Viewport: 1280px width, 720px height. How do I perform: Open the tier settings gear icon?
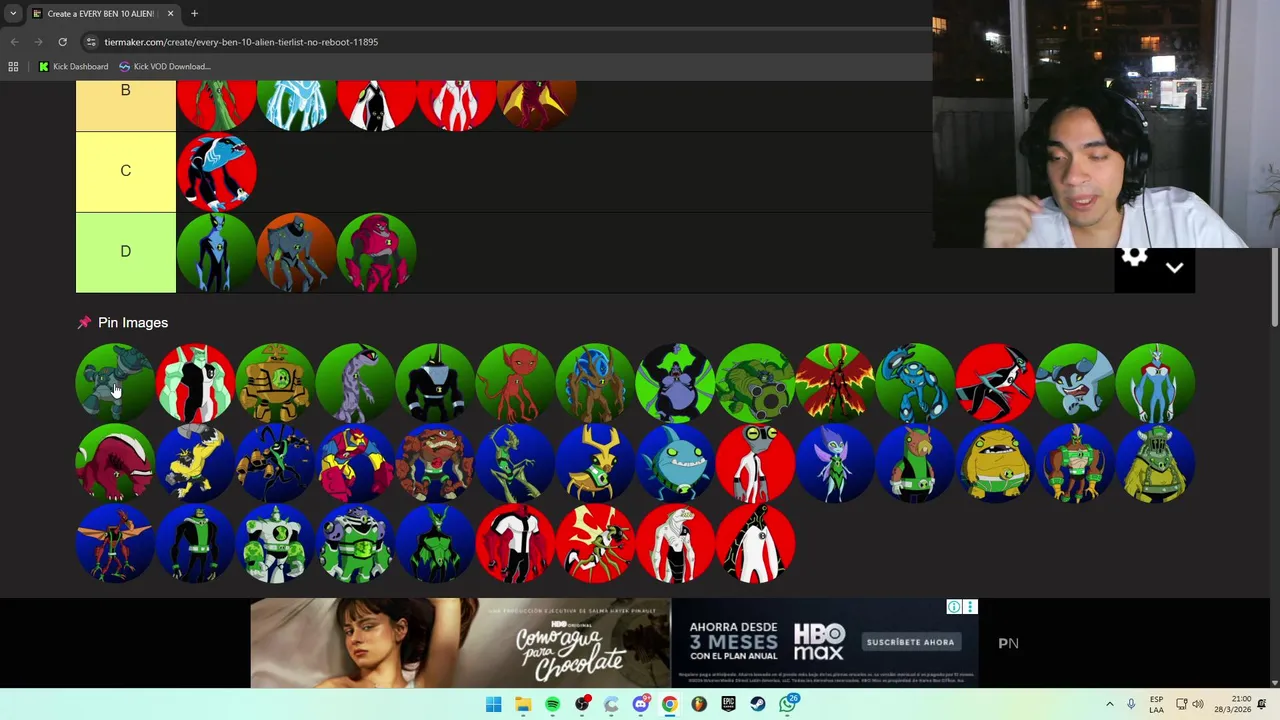point(1134,257)
